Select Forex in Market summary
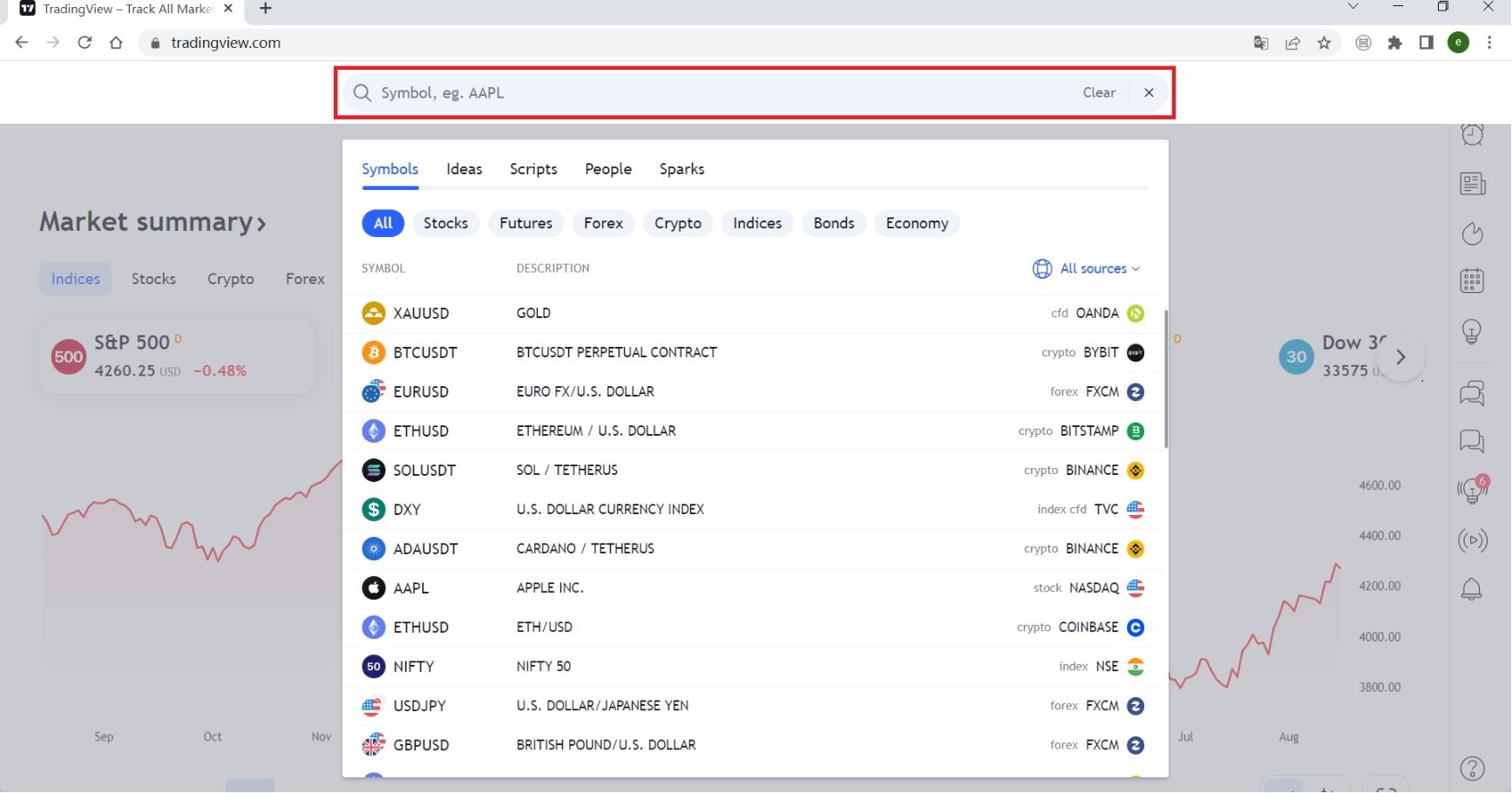 [x=305, y=279]
